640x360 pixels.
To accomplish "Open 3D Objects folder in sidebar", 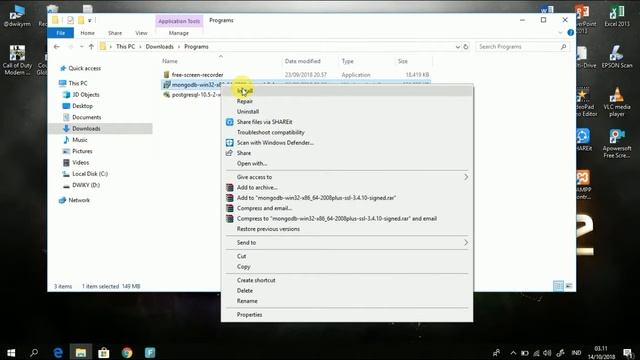I will click(86, 95).
